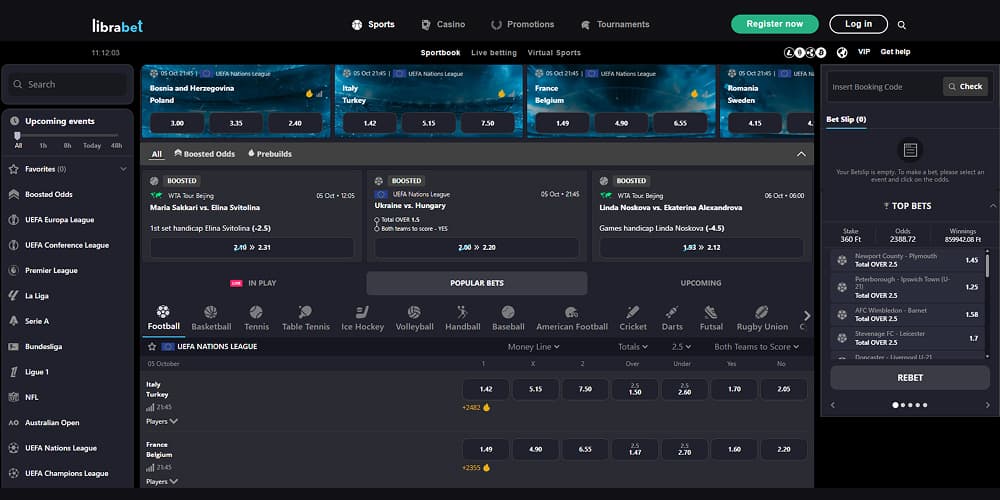Select the Volleyball sport icon

point(414,312)
